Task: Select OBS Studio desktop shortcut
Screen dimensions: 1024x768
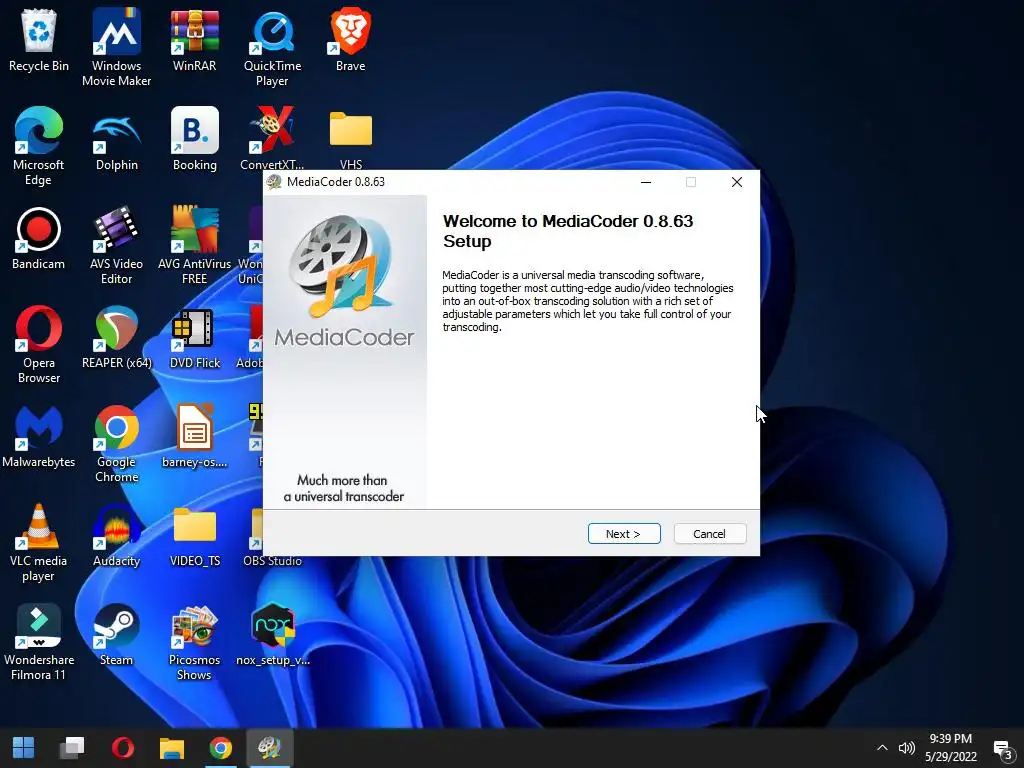Action: (x=272, y=536)
